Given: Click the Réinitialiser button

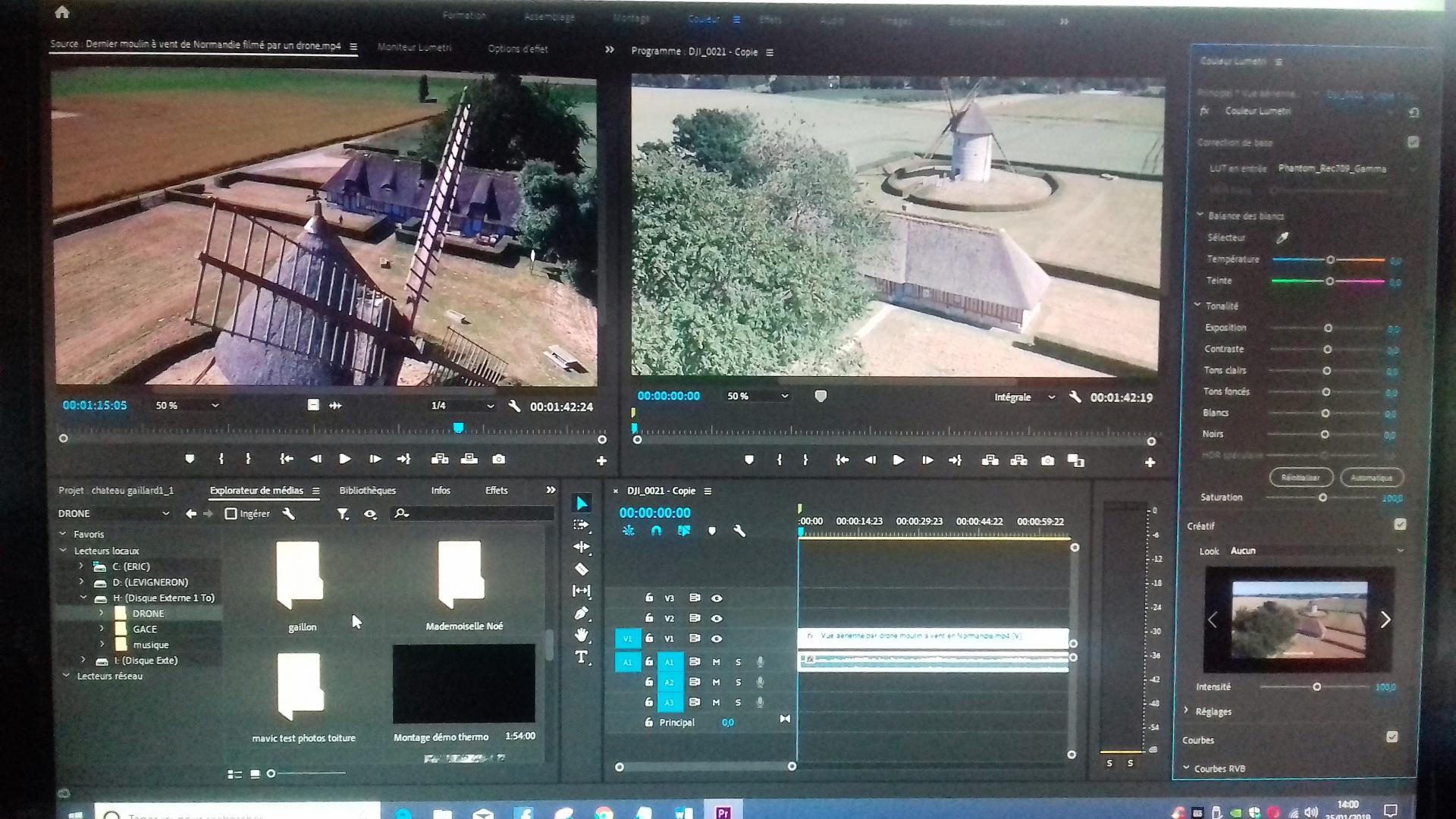Looking at the screenshot, I should [x=1301, y=477].
